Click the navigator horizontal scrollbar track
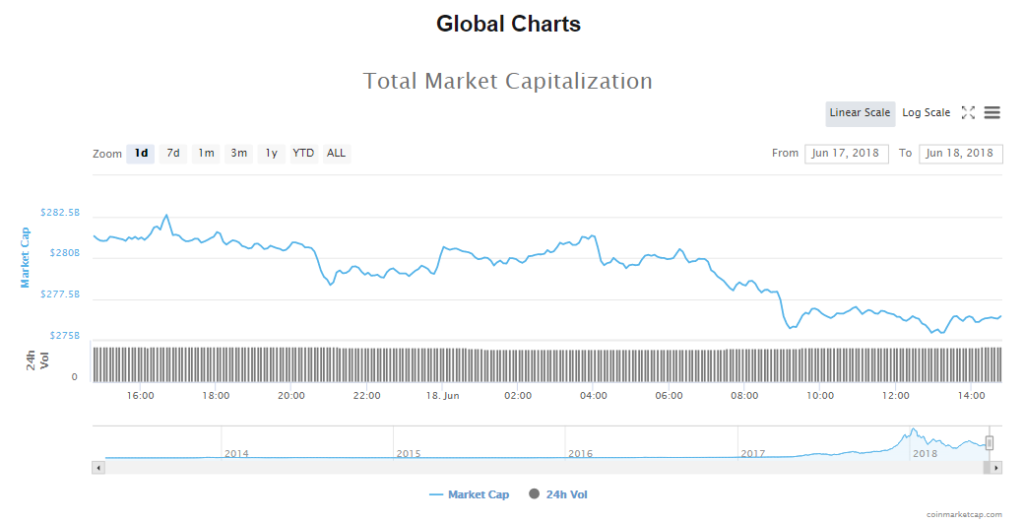The width and height of the screenshot is (1024, 523). (x=540, y=467)
